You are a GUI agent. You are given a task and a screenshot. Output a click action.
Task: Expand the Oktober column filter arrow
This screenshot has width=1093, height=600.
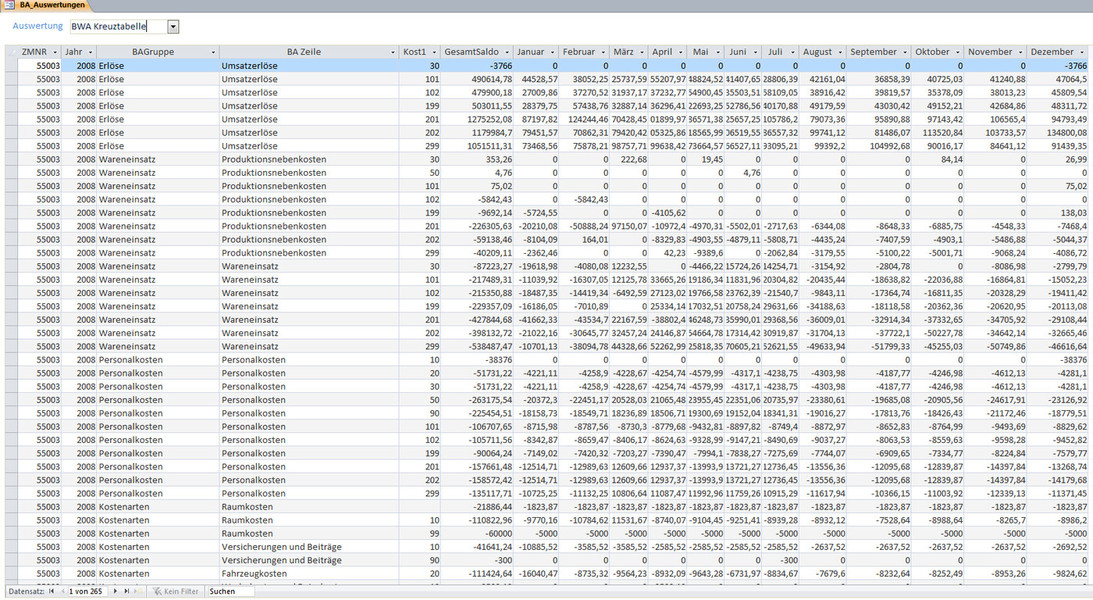(x=958, y=52)
